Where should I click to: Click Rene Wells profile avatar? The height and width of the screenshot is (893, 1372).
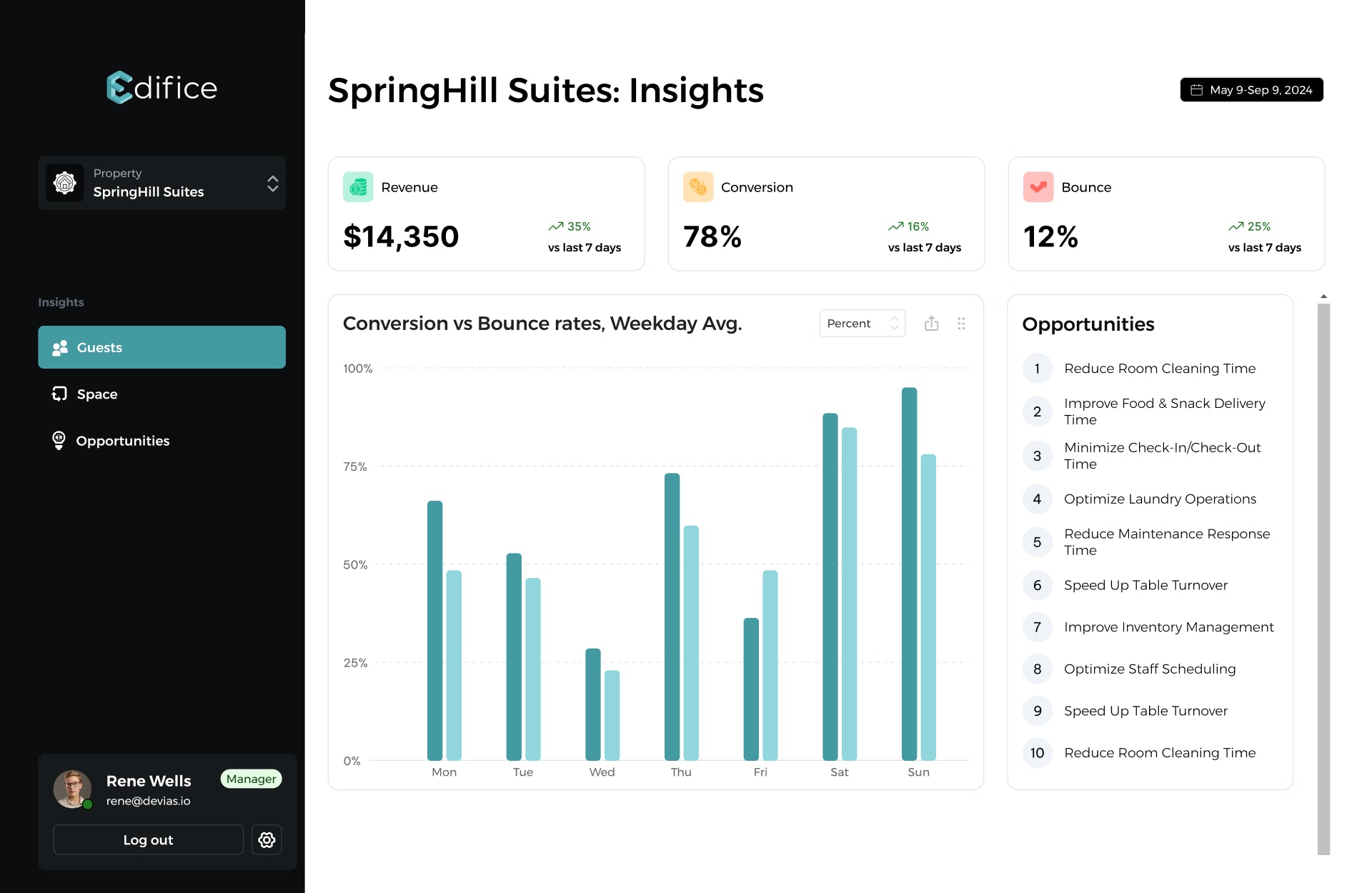[72, 789]
